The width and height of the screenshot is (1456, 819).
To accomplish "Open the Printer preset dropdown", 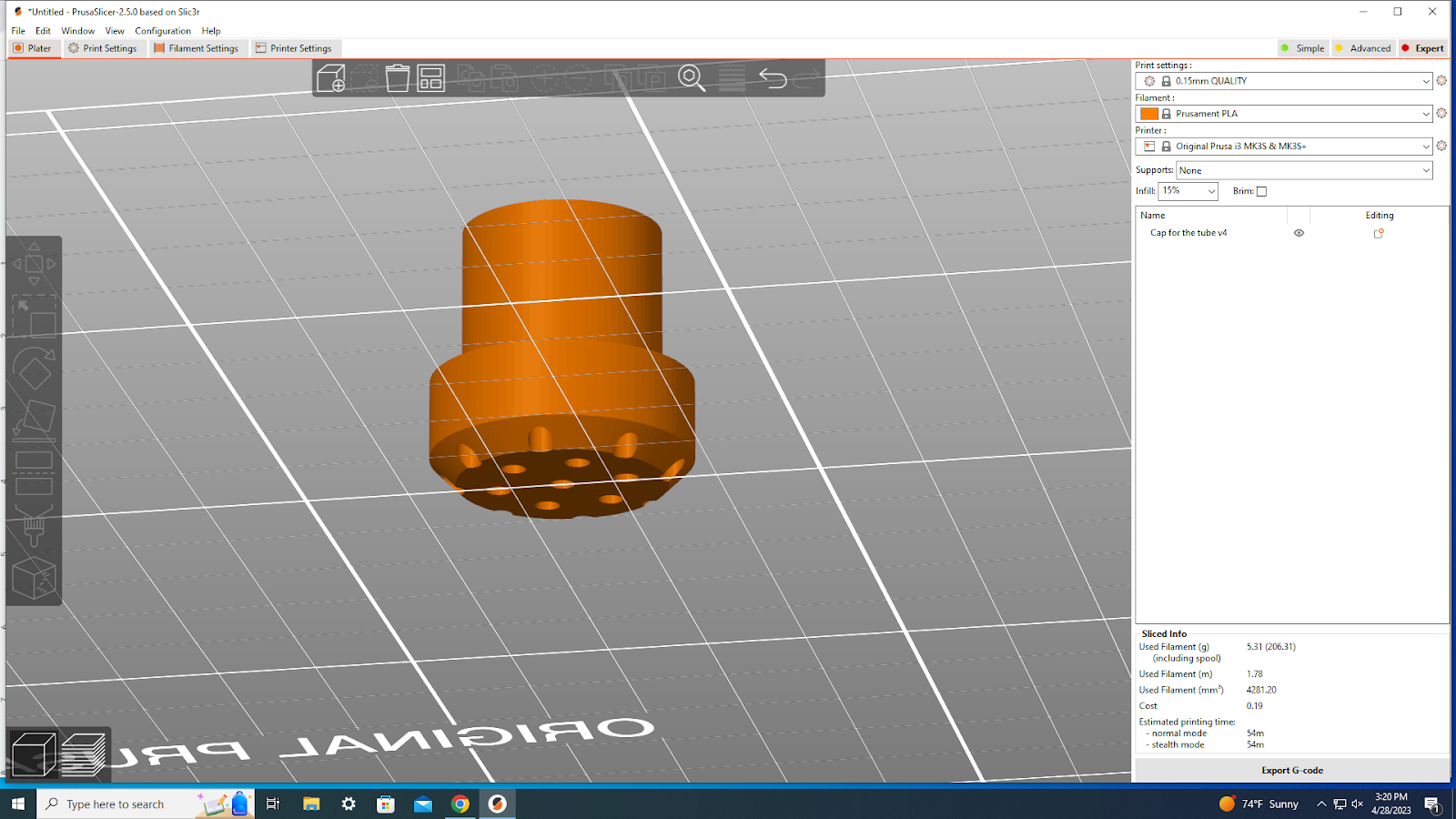I will (1284, 146).
